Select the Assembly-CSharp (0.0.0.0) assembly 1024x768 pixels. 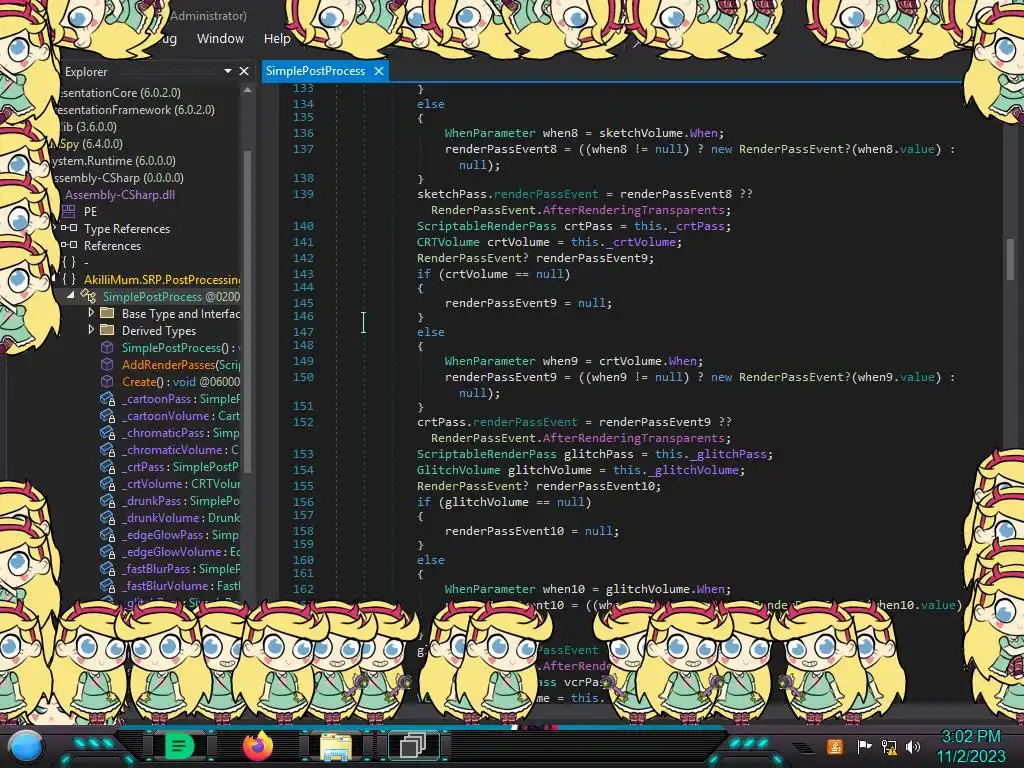(118, 178)
